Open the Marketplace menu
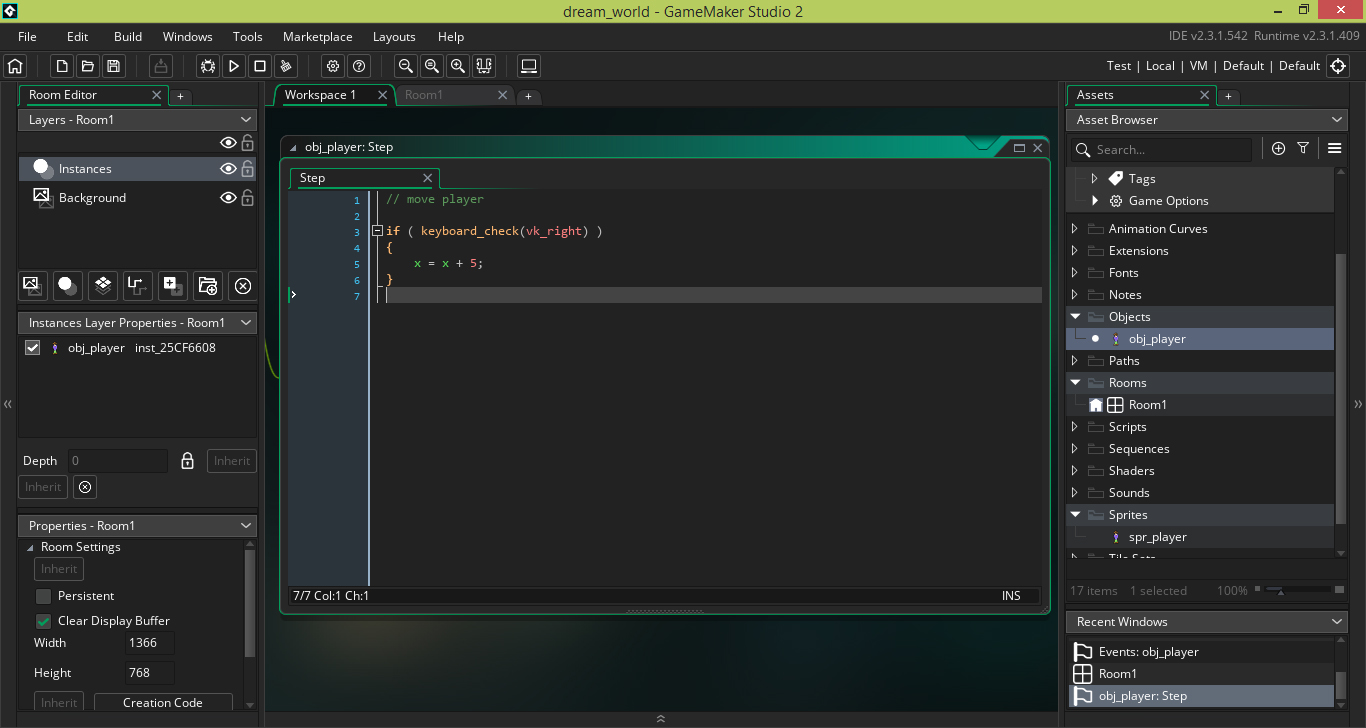This screenshot has width=1366, height=728. 318,37
